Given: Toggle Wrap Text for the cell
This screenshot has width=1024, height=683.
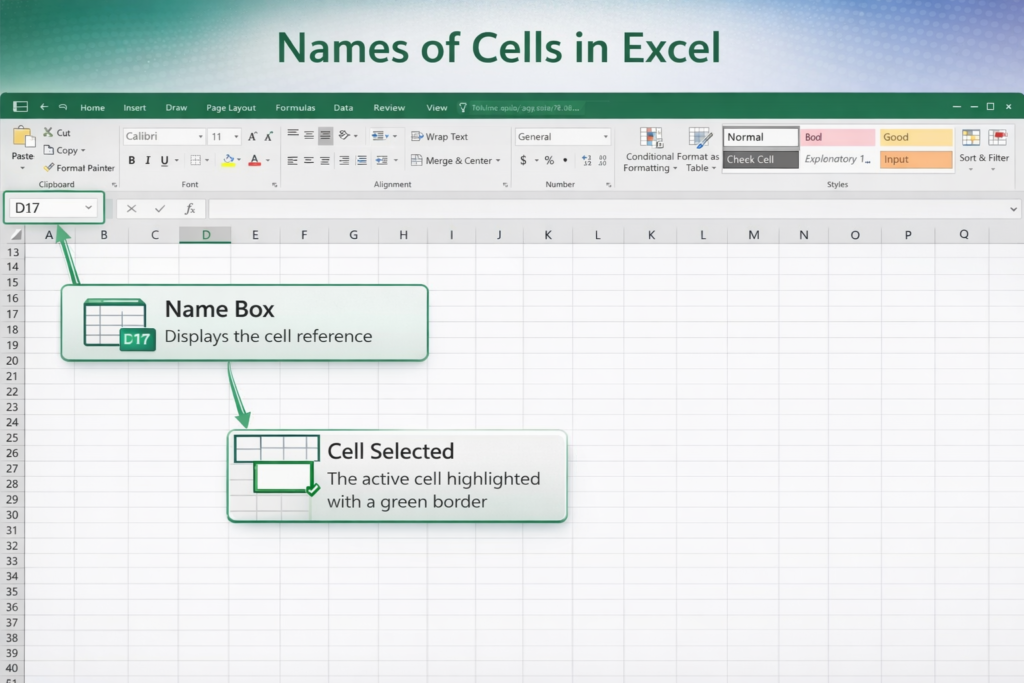Looking at the screenshot, I should tap(438, 137).
